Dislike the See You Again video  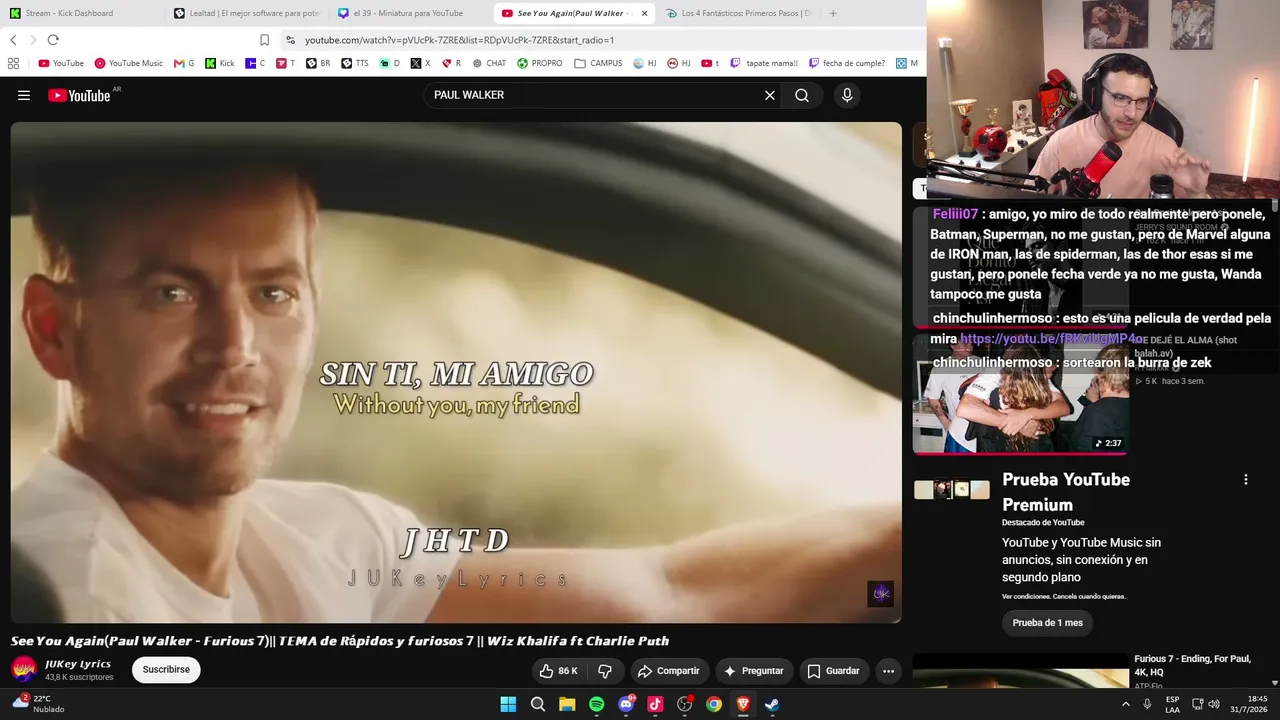[x=605, y=671]
